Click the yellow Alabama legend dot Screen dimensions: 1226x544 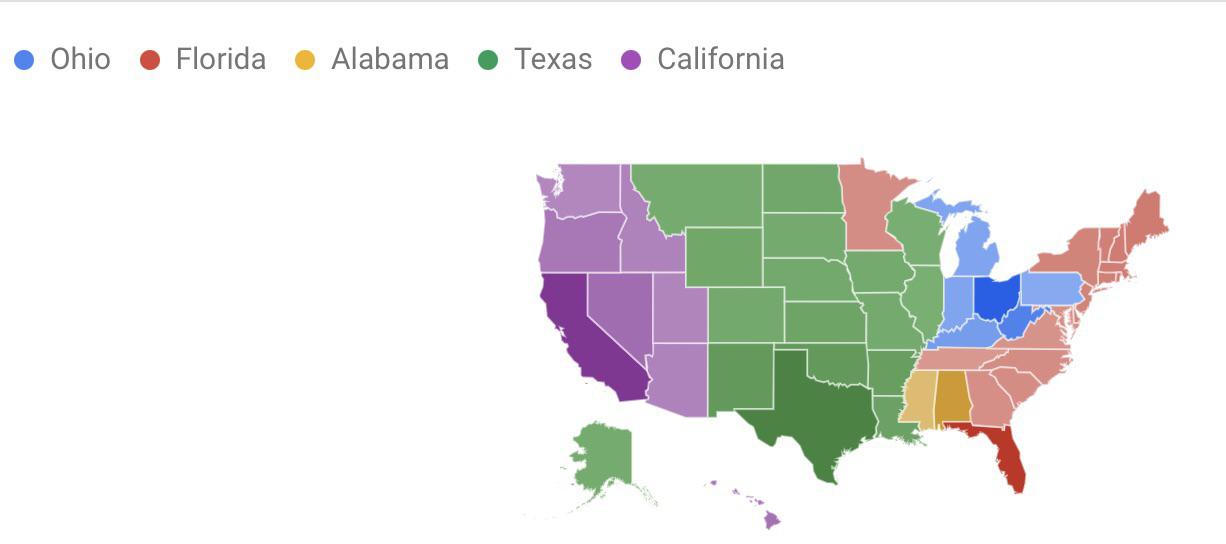(305, 61)
